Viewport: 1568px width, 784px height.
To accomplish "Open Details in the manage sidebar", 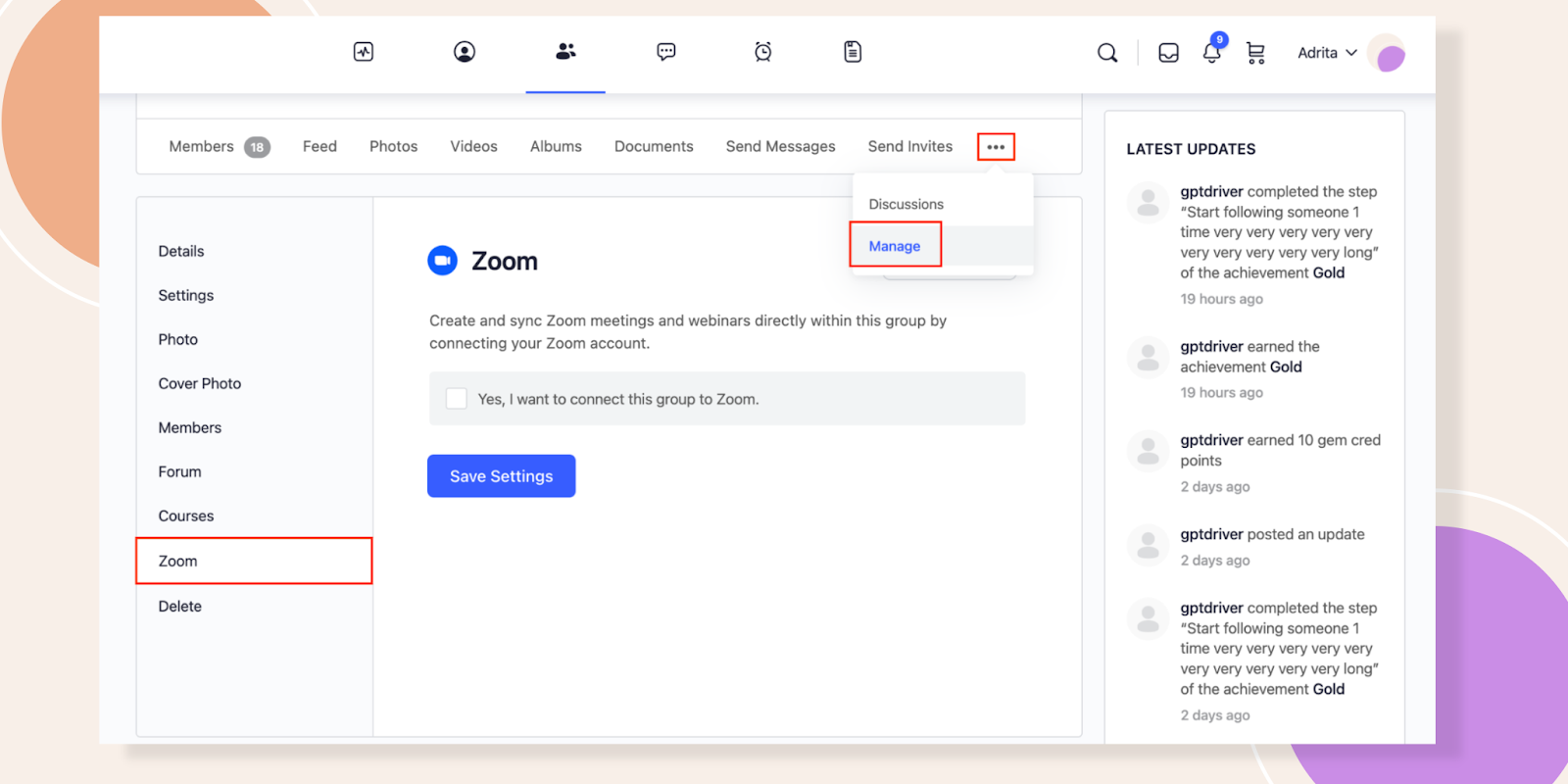I will [x=181, y=251].
